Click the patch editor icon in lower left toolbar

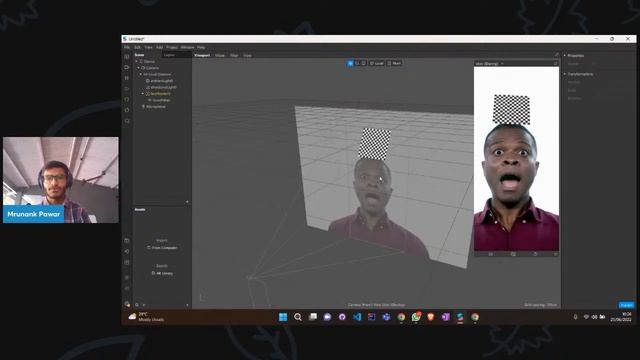[127, 262]
